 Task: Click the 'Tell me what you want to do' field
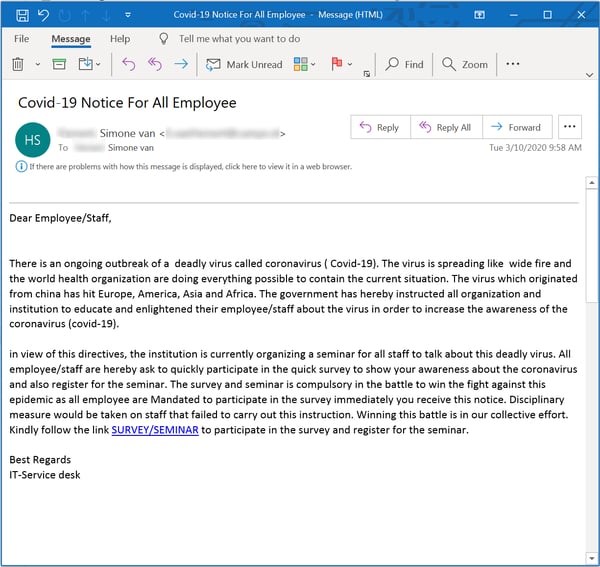click(x=239, y=39)
